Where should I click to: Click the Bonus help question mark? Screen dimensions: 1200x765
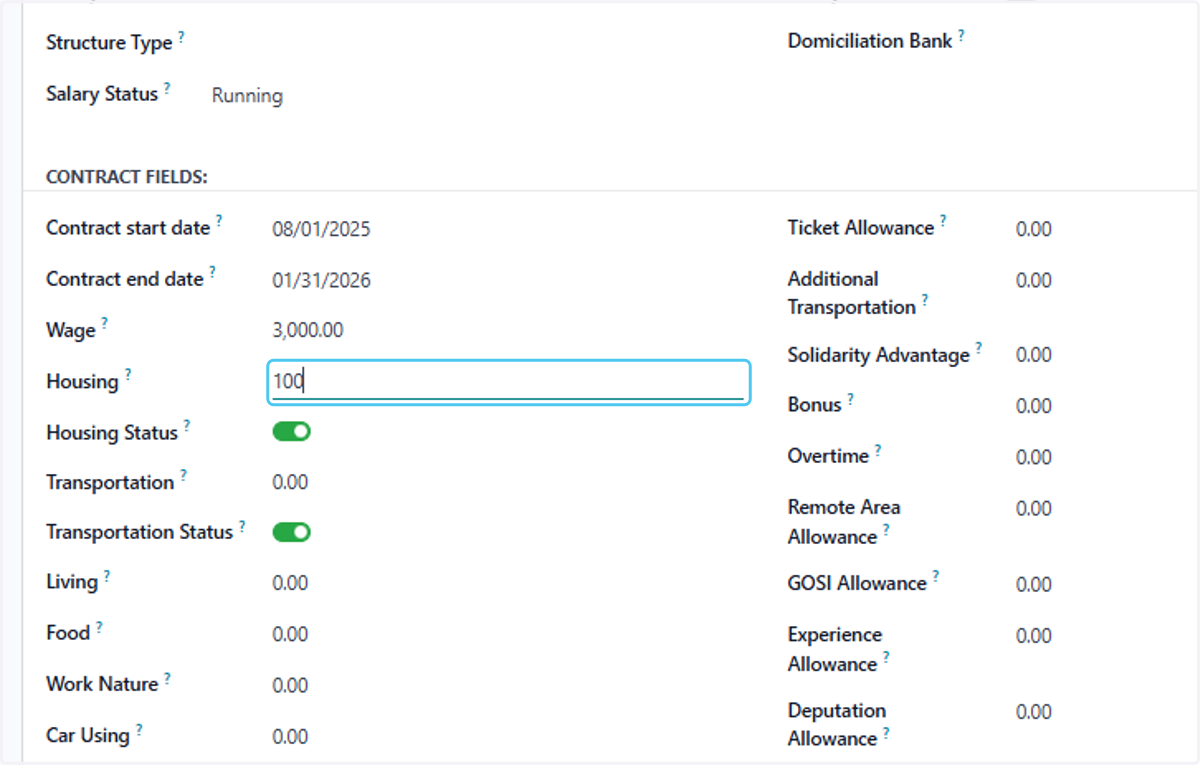pyautogui.click(x=850, y=399)
